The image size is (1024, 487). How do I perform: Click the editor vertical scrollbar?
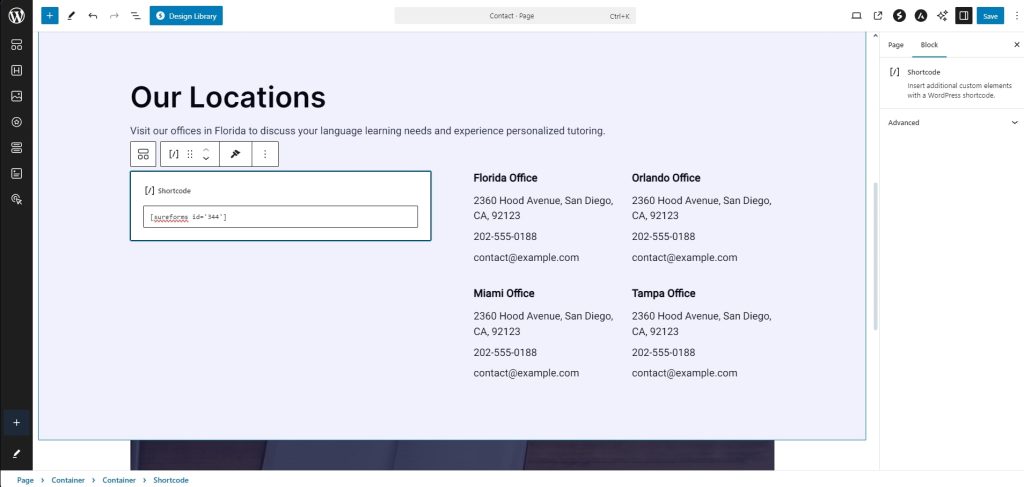pyautogui.click(x=876, y=256)
